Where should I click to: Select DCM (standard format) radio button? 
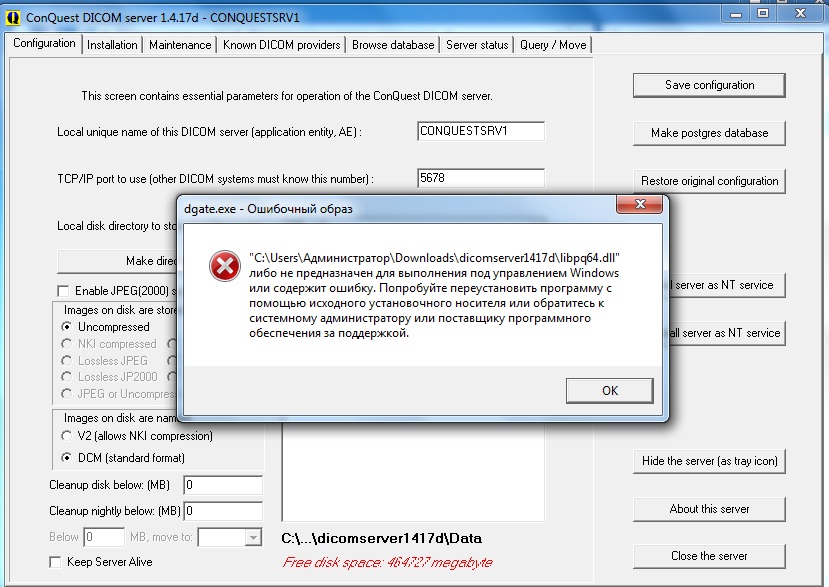67,458
